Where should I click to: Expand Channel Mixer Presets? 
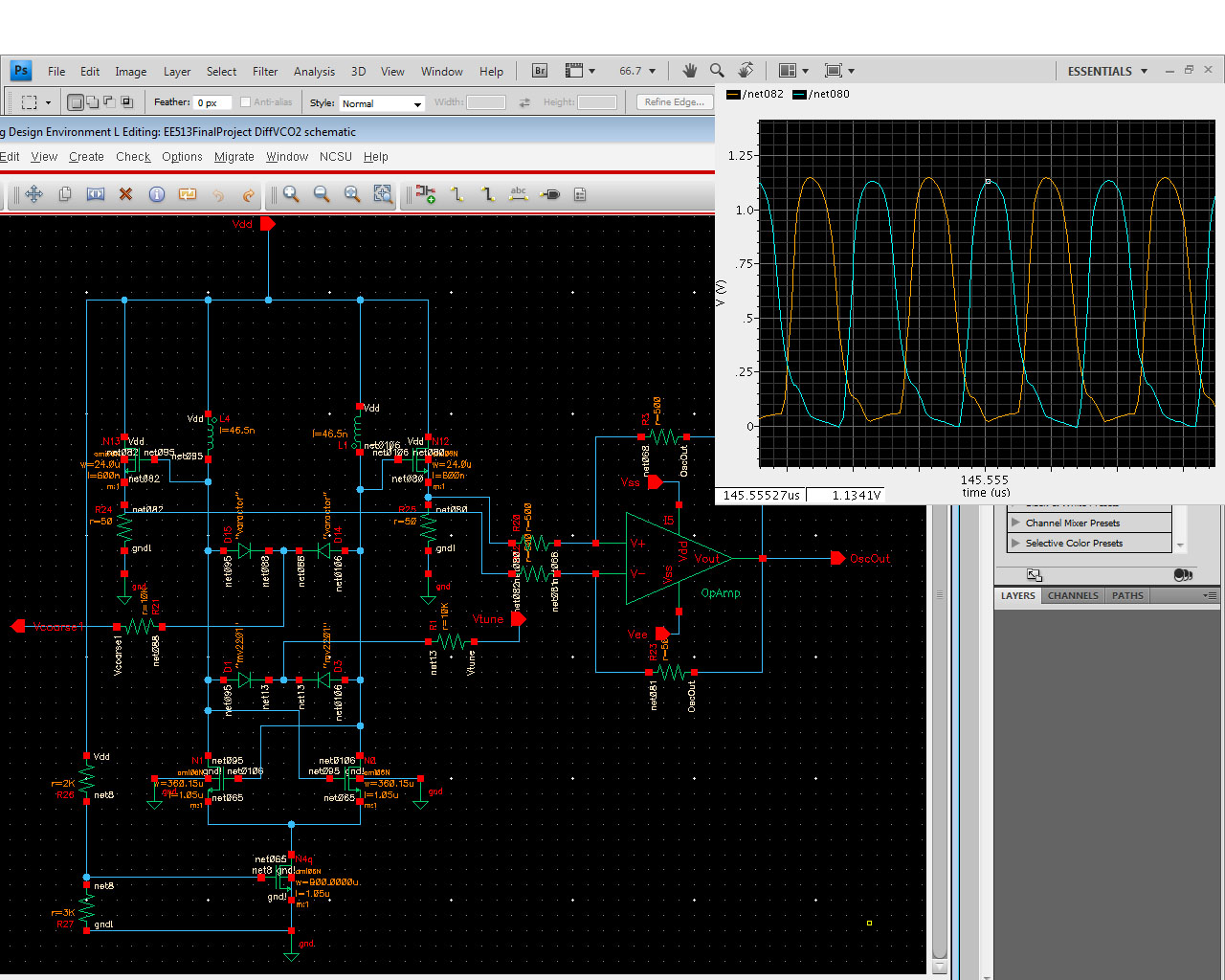[x=1015, y=523]
